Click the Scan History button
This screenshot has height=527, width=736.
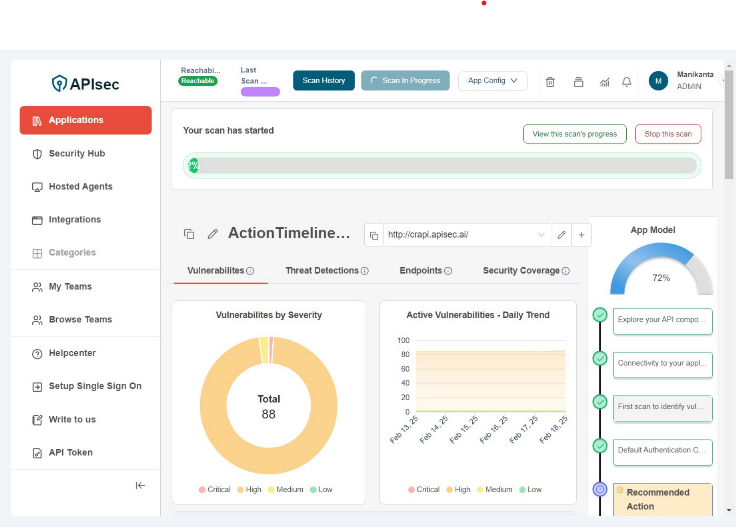click(x=323, y=81)
